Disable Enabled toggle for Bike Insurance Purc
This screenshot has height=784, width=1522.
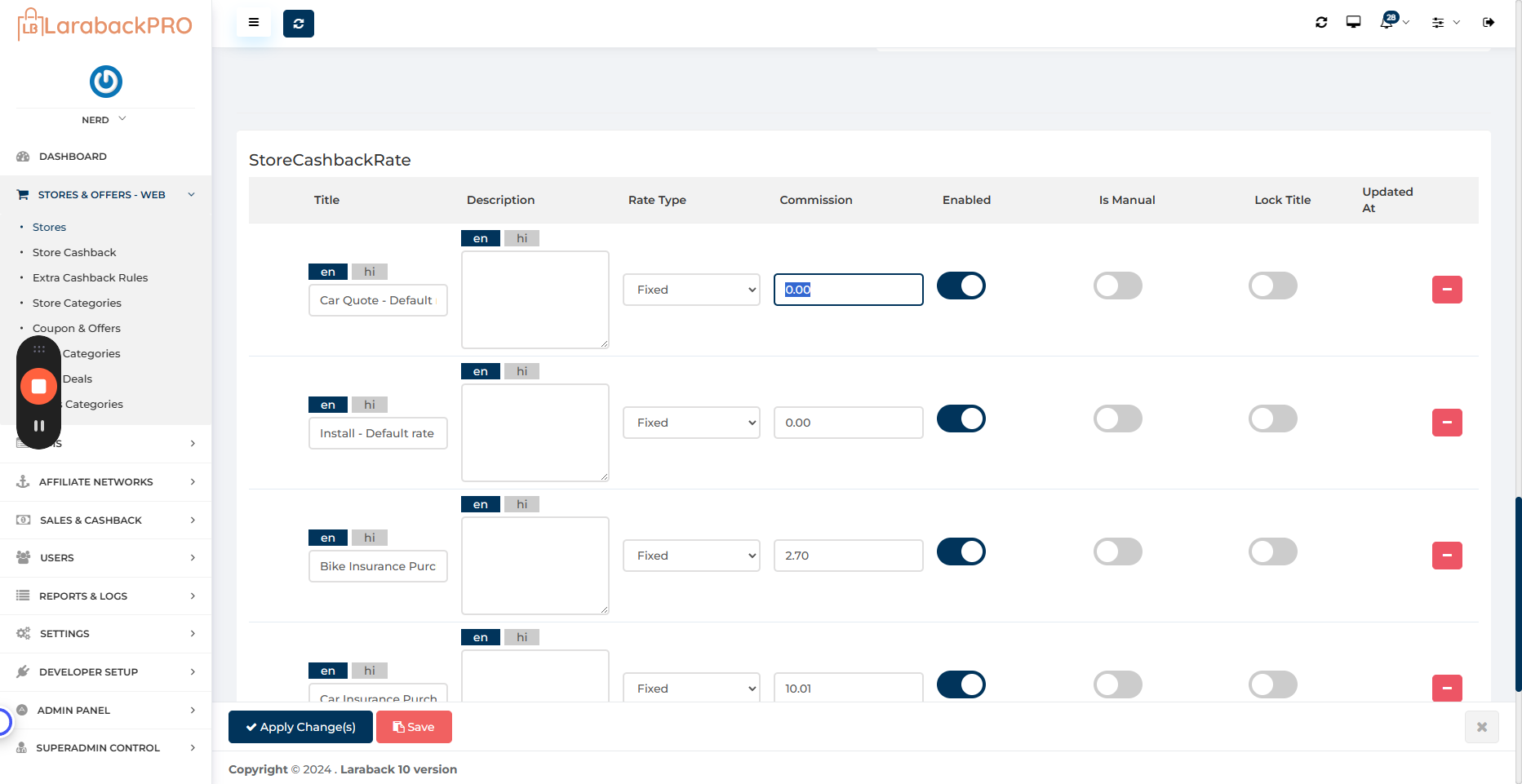pyautogui.click(x=961, y=552)
